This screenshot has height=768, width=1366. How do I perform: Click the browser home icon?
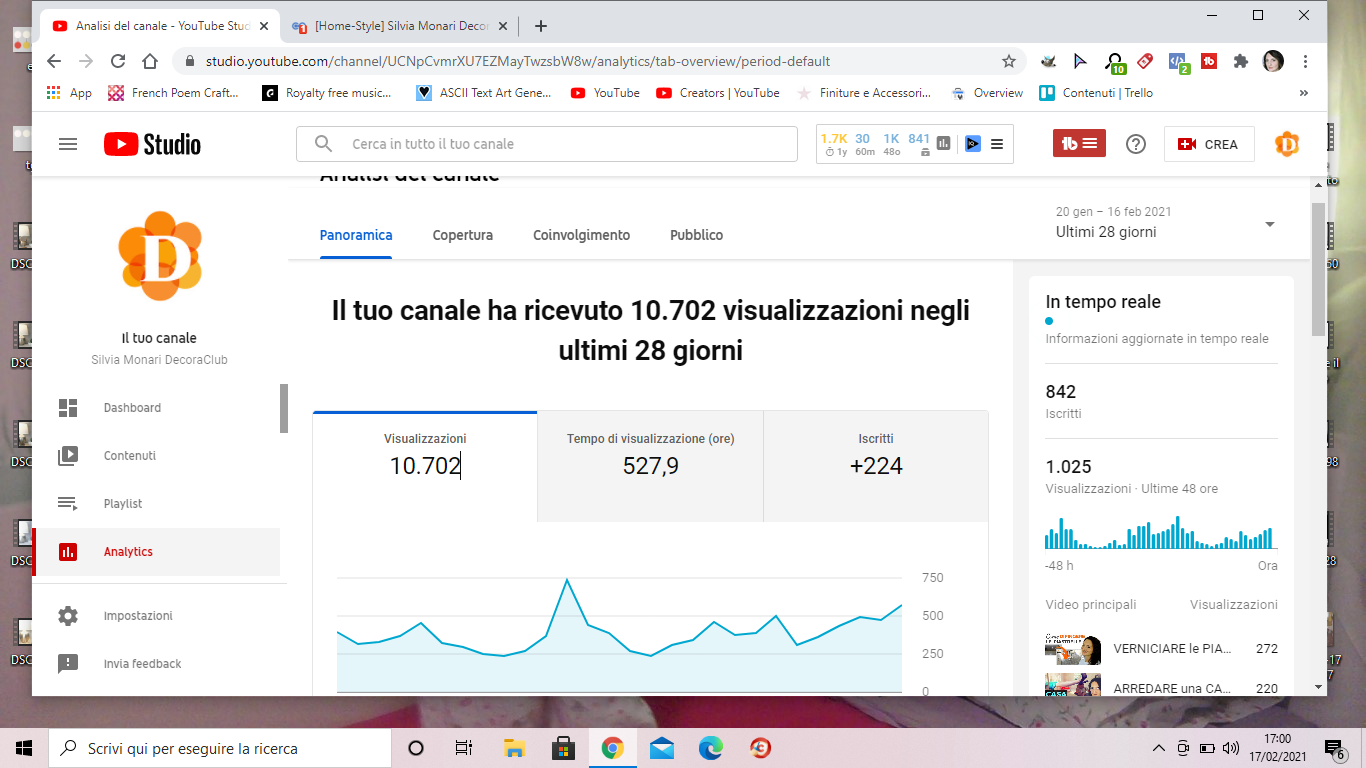coord(150,61)
